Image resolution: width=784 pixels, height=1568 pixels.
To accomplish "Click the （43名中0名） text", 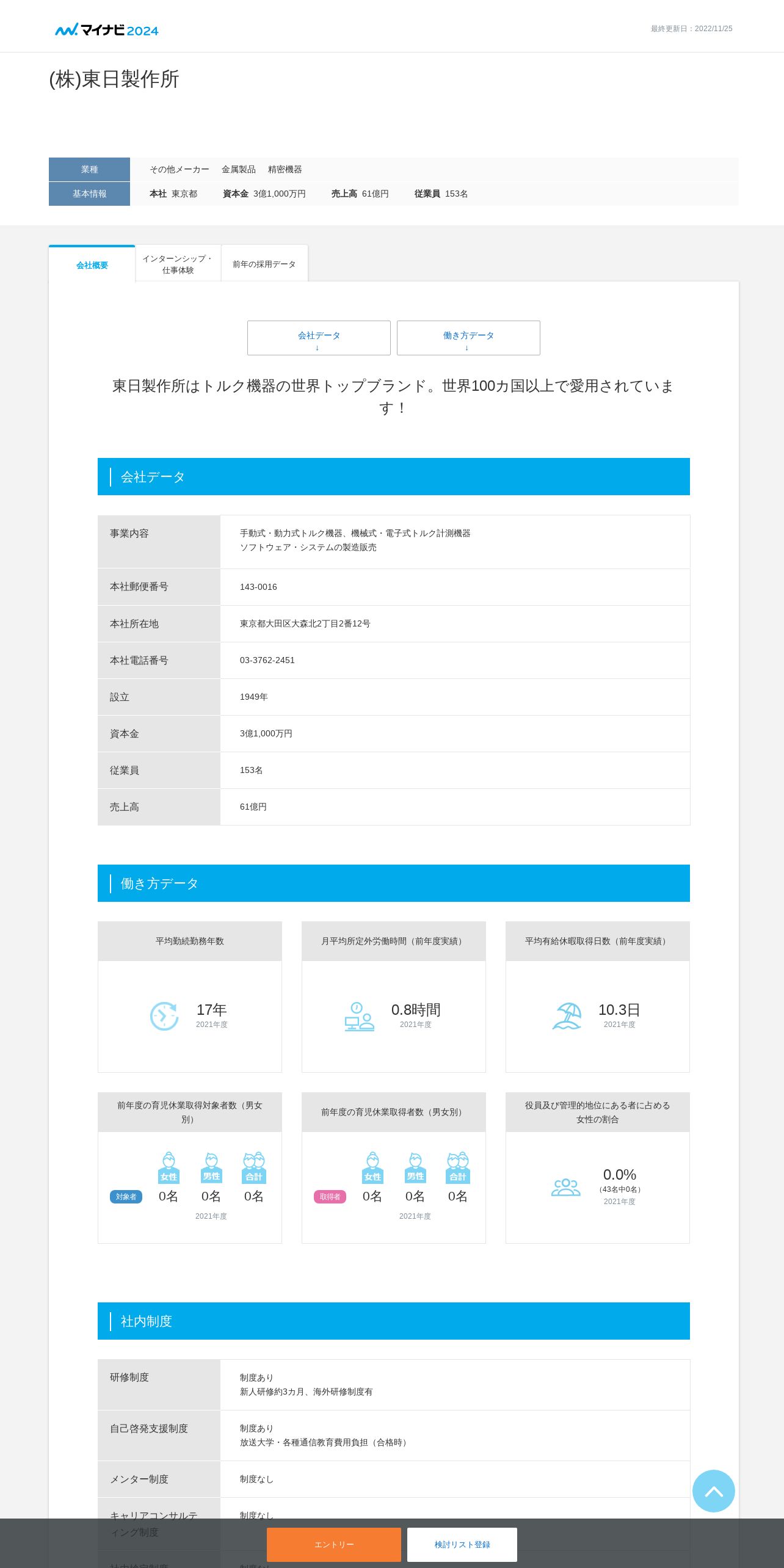I will [x=620, y=1189].
